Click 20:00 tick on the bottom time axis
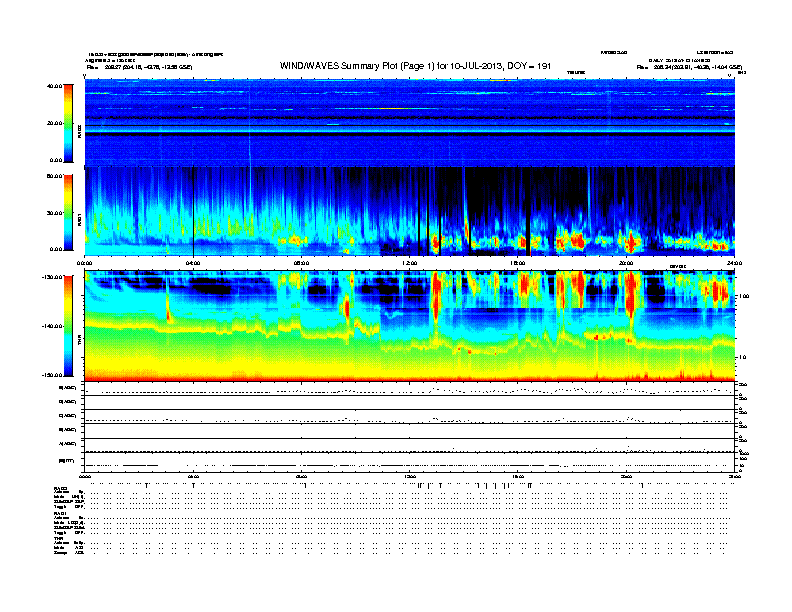Image resolution: width=792 pixels, height=612 pixels. point(626,476)
